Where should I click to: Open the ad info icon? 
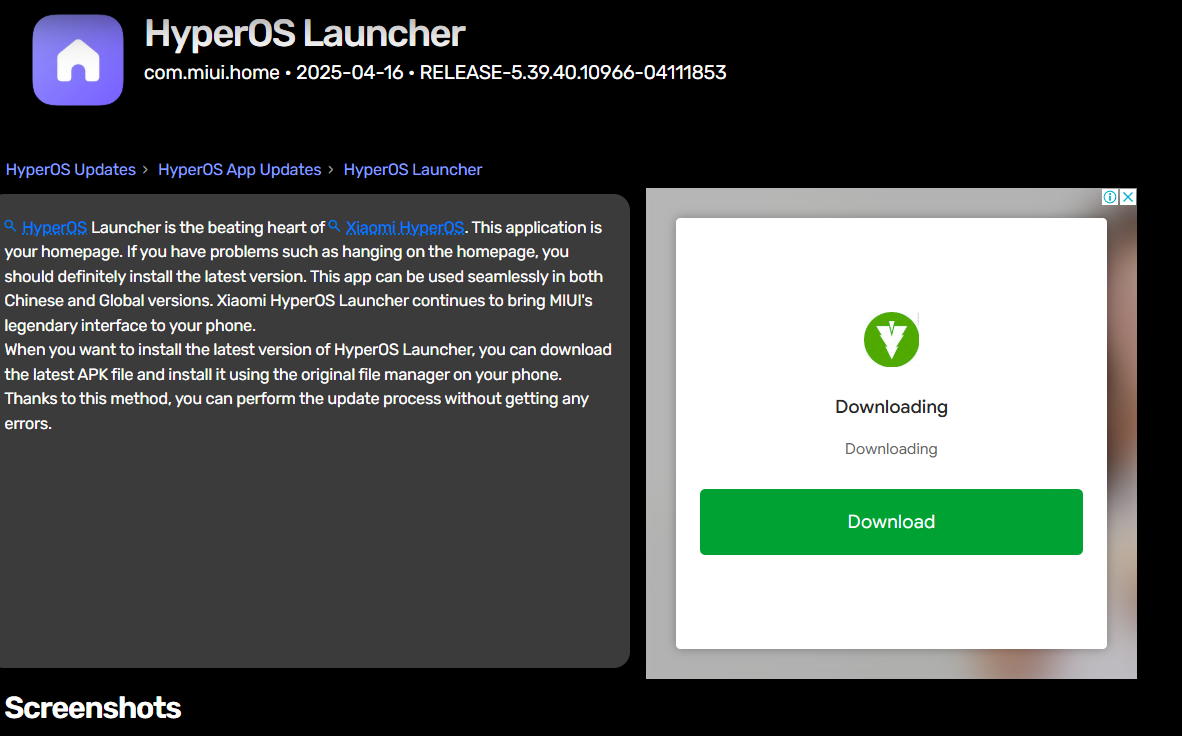(1110, 197)
